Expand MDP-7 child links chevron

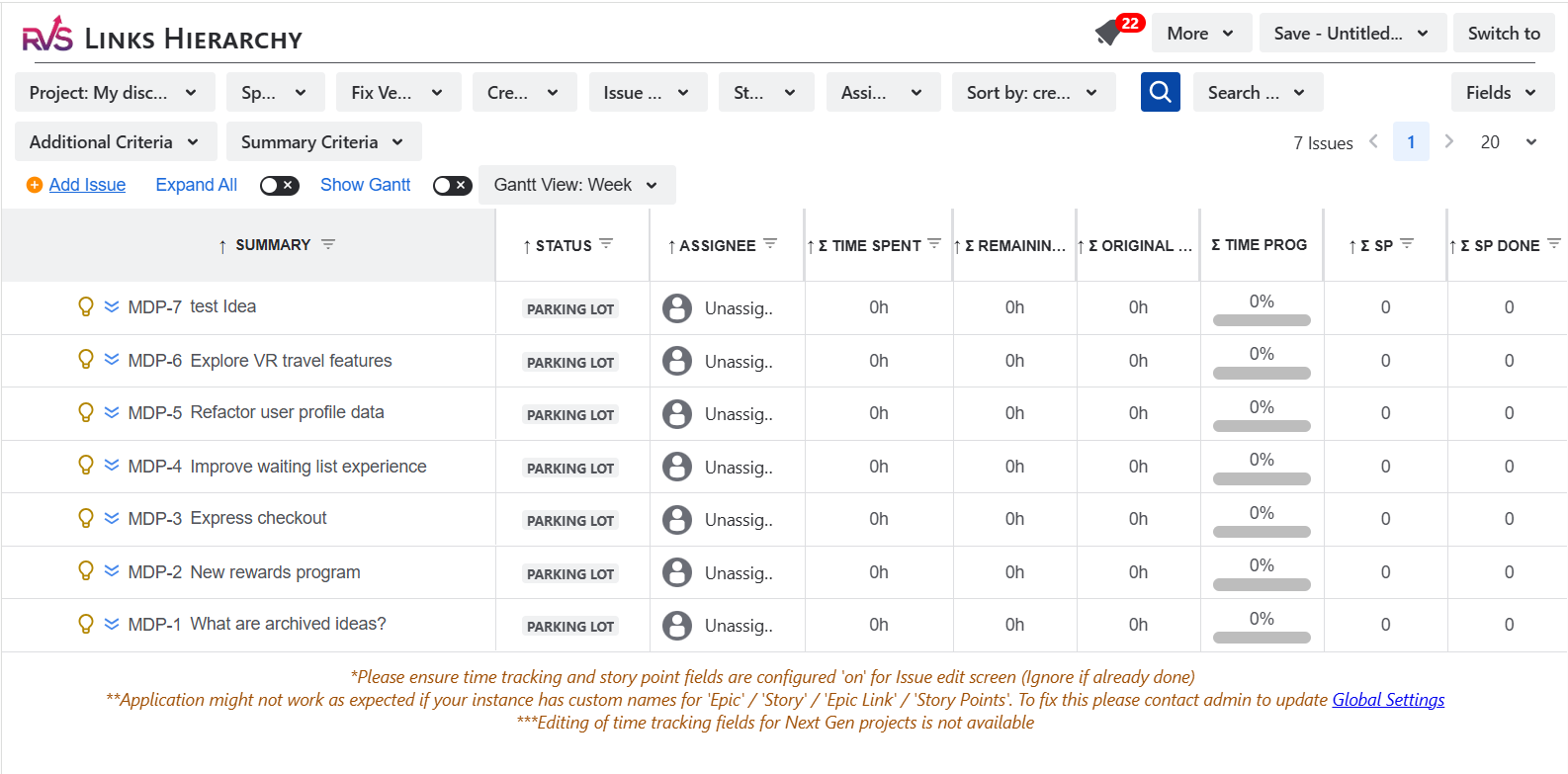[x=112, y=306]
